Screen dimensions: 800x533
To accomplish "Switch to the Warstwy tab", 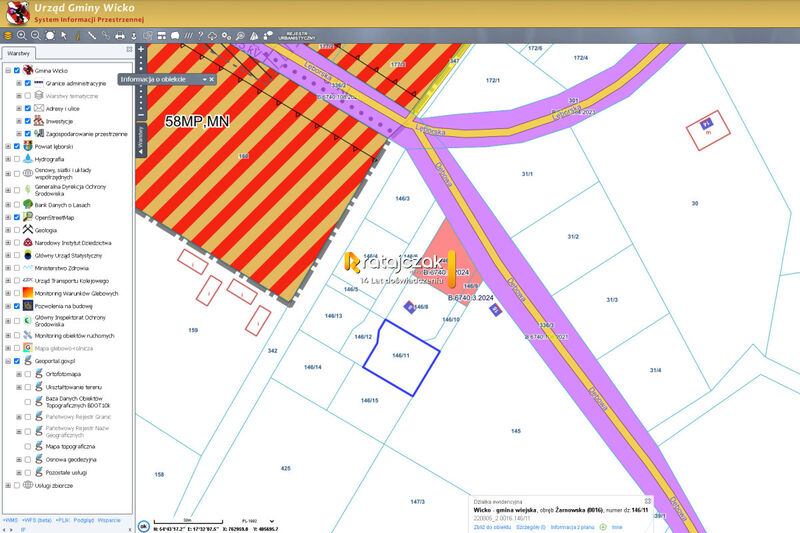I will (18, 53).
